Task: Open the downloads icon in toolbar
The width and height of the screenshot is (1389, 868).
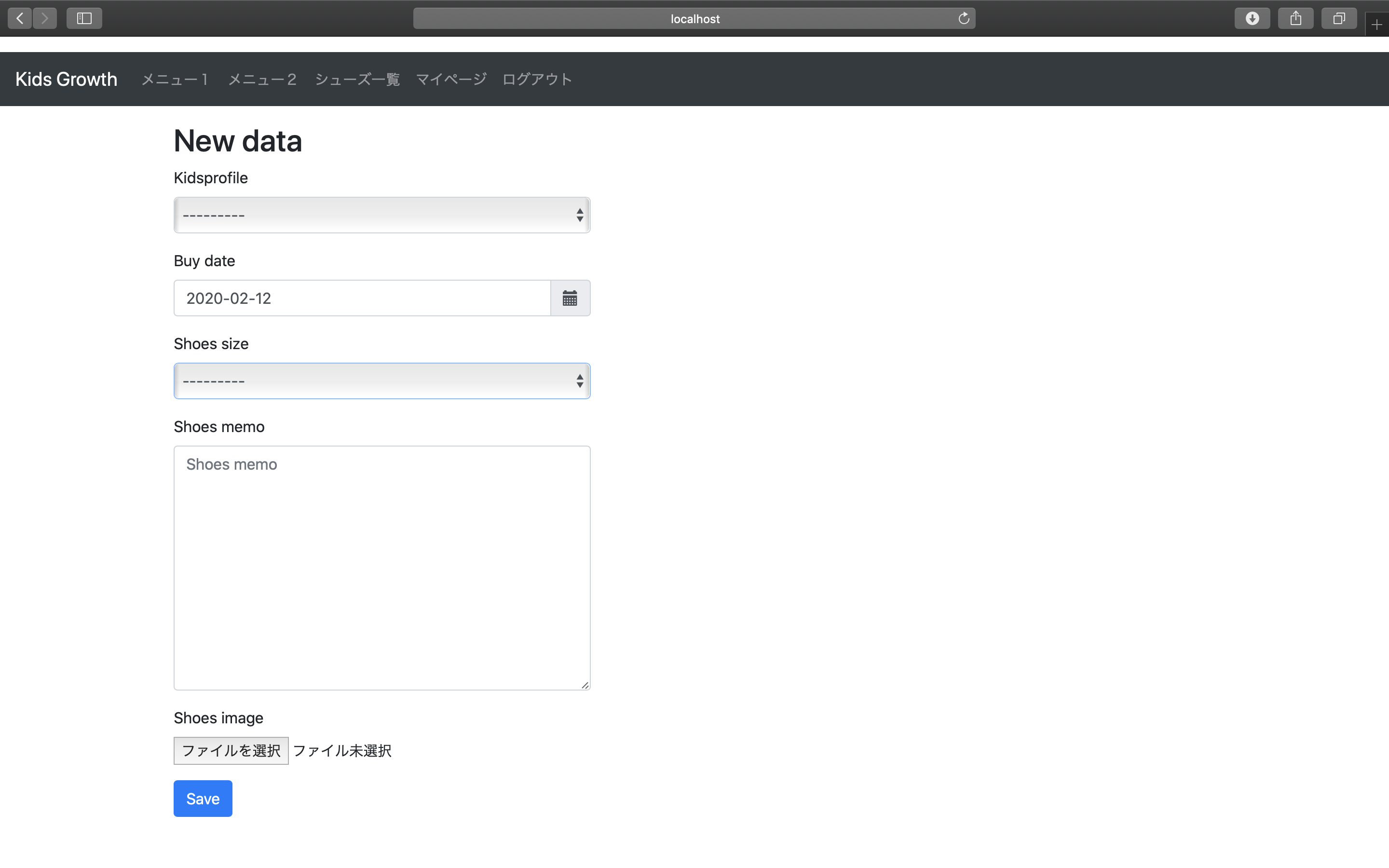Action: [x=1252, y=18]
